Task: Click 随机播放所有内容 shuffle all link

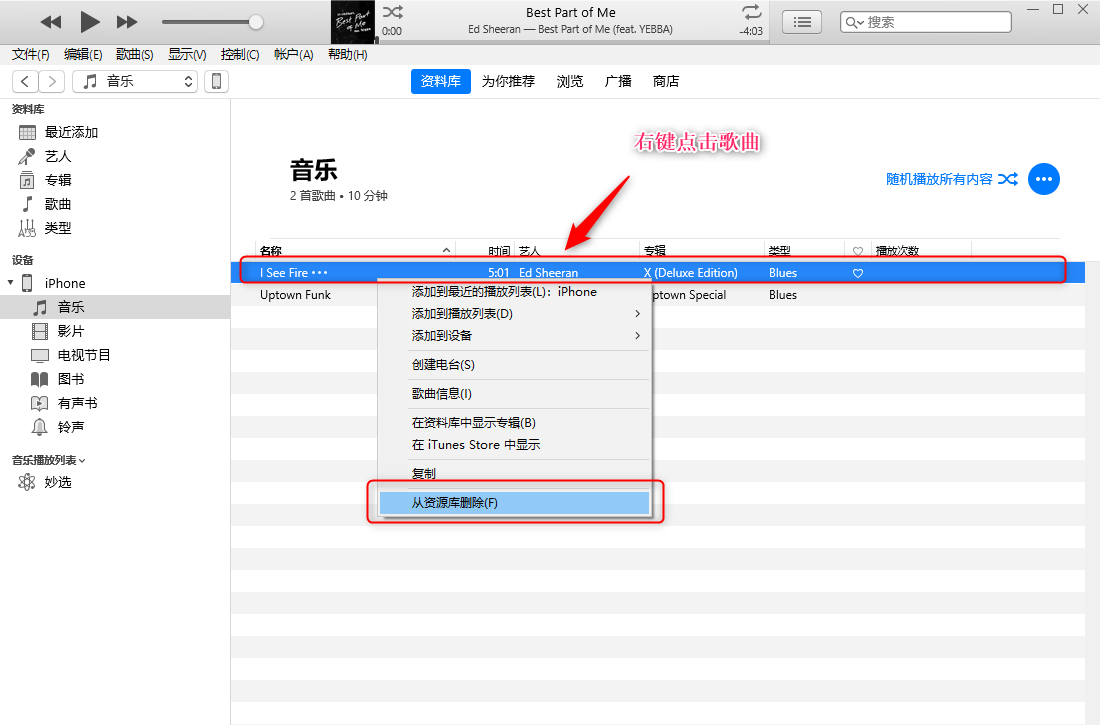Action: [951, 180]
